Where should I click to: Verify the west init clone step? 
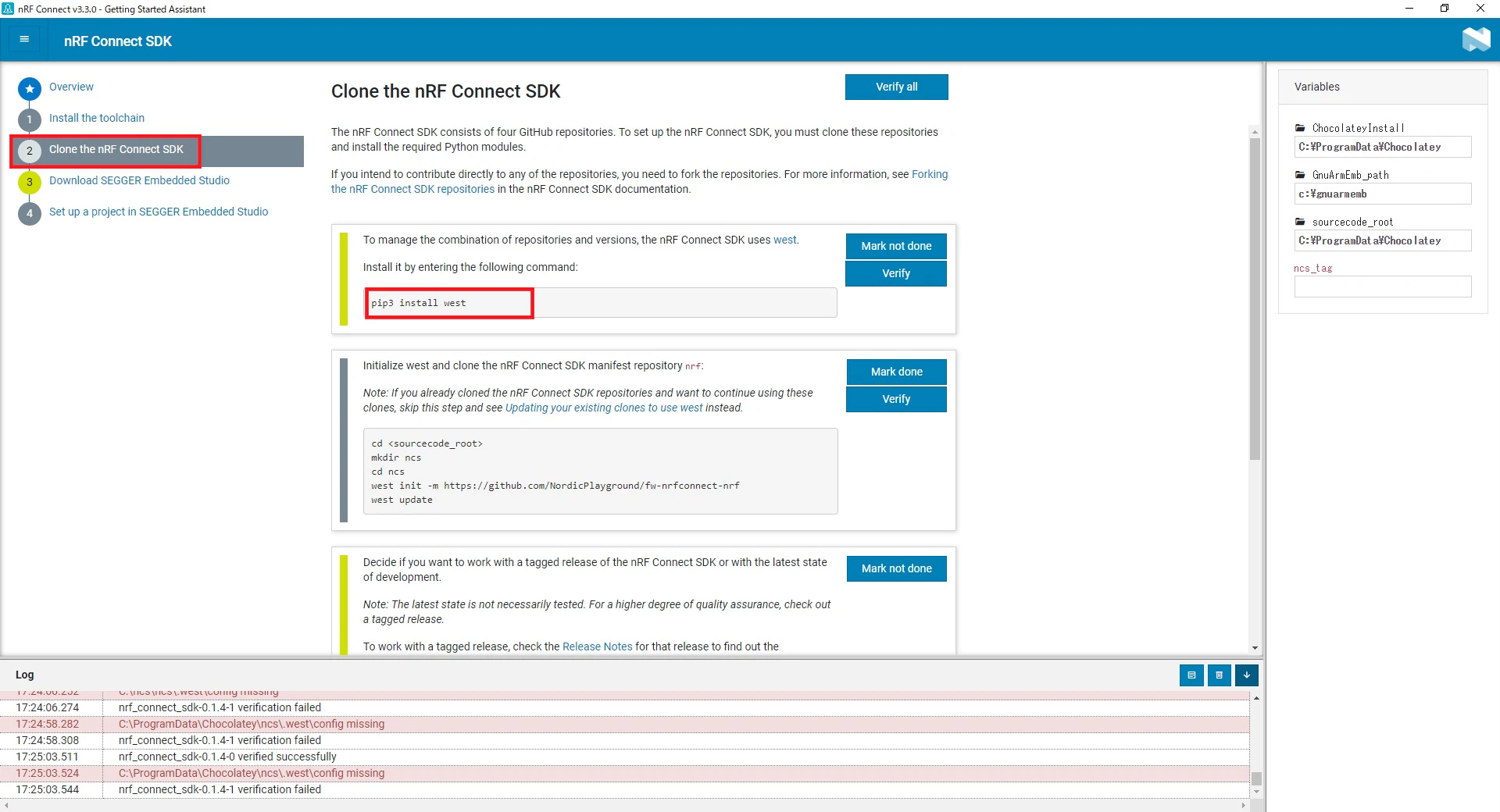coord(896,399)
